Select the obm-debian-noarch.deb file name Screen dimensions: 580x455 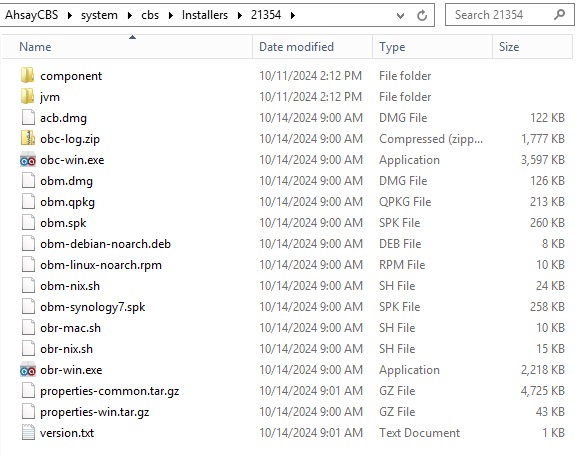(x=105, y=244)
